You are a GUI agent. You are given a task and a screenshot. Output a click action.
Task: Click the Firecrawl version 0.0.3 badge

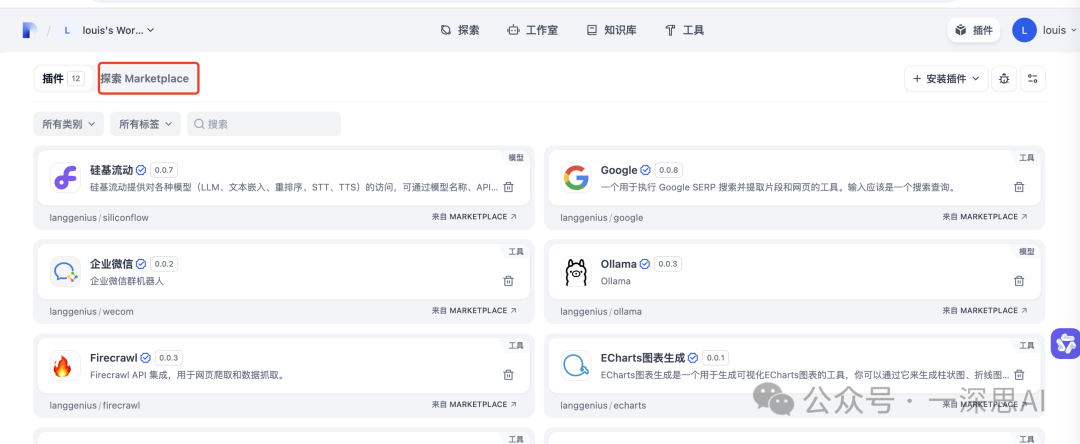(x=169, y=358)
